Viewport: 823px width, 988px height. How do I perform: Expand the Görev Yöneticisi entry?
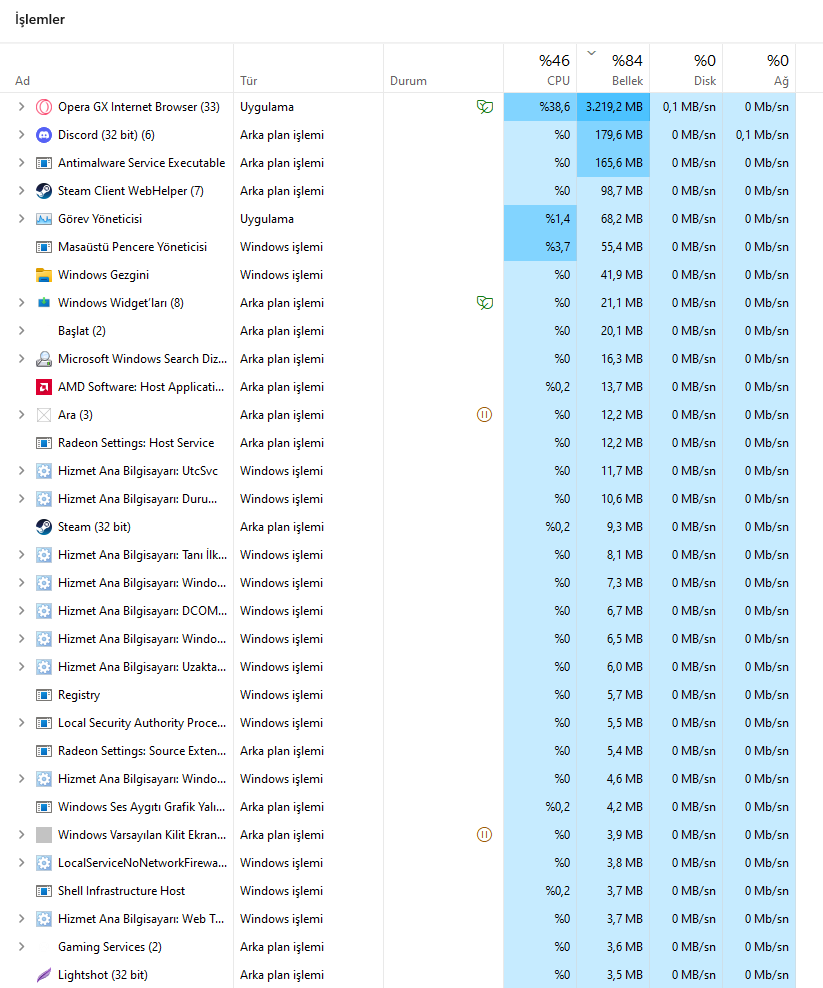(x=21, y=219)
